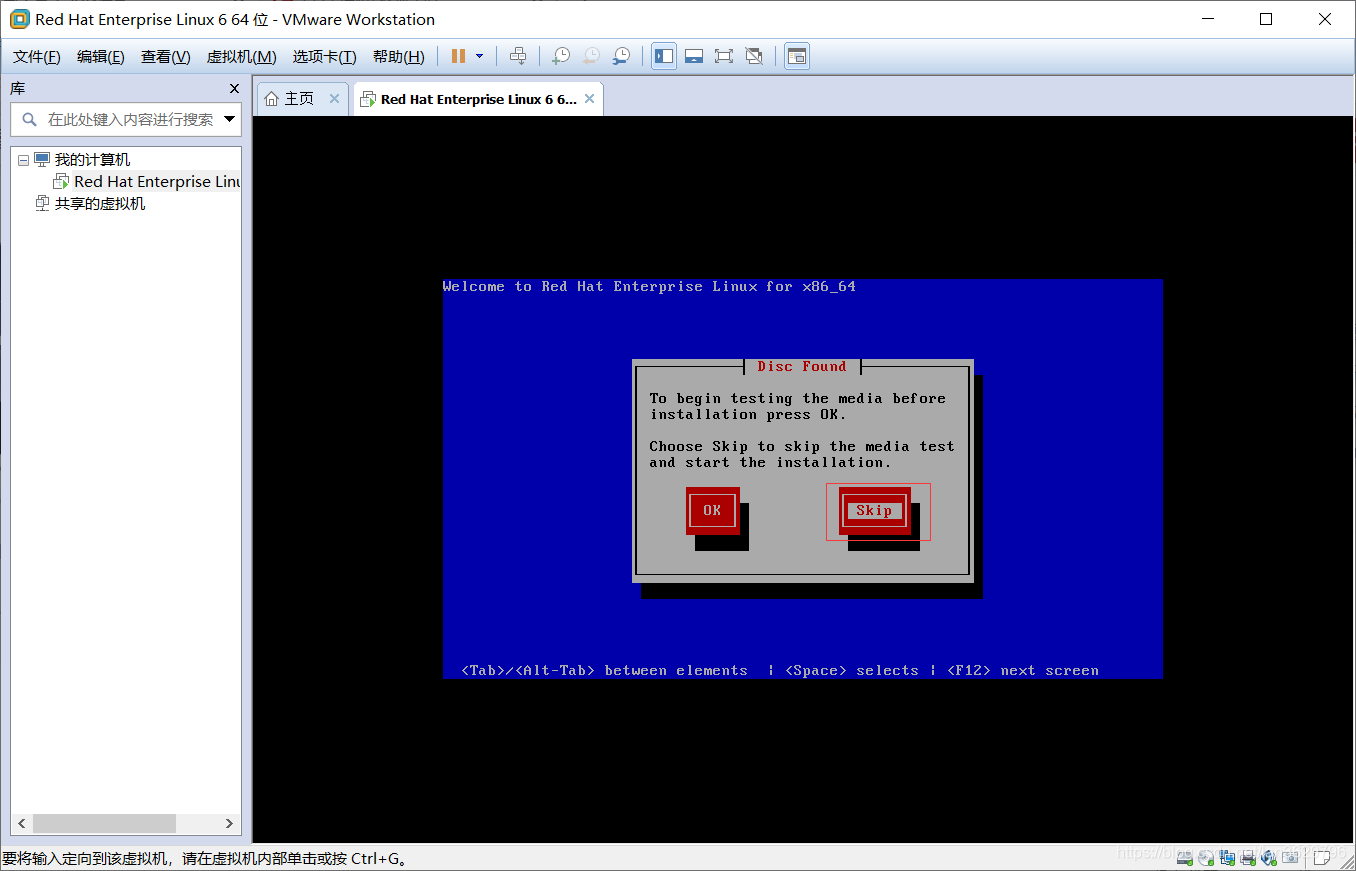Open the 选项卡(T) menu
The height and width of the screenshot is (871, 1356).
(325, 57)
